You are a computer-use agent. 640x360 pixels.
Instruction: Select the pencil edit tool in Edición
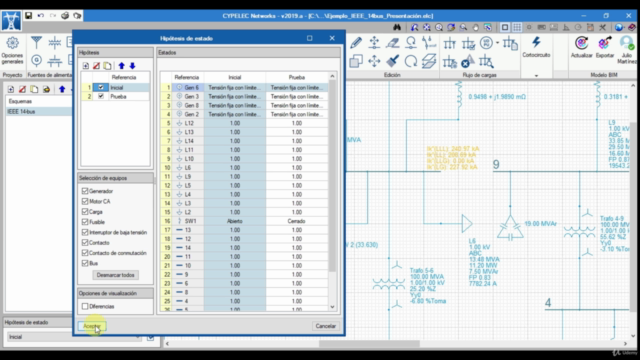point(356,42)
